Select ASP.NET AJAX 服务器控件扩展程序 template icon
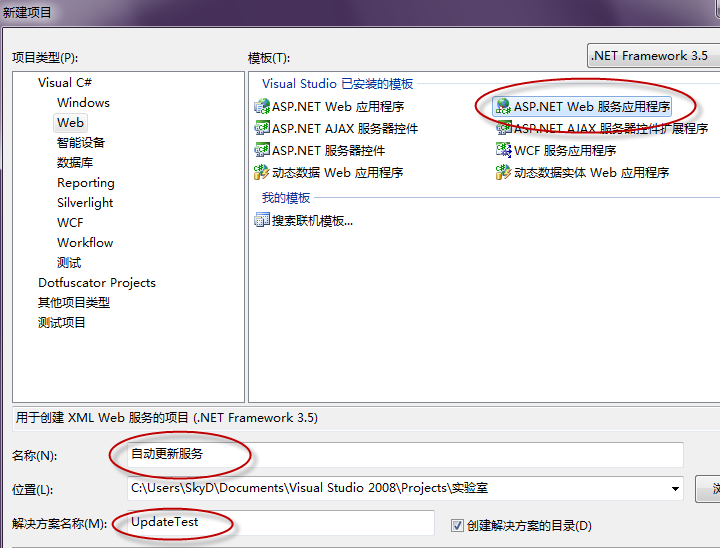The height and width of the screenshot is (548, 720). click(x=504, y=128)
